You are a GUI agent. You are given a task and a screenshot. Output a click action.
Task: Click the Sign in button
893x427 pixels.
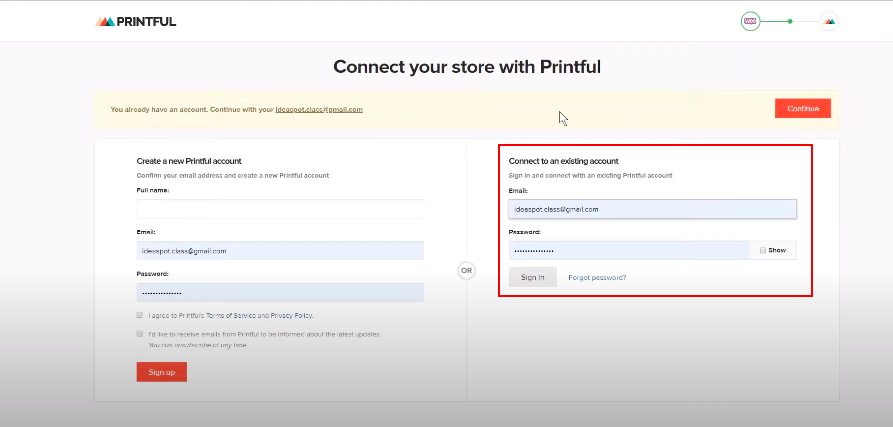pos(532,277)
